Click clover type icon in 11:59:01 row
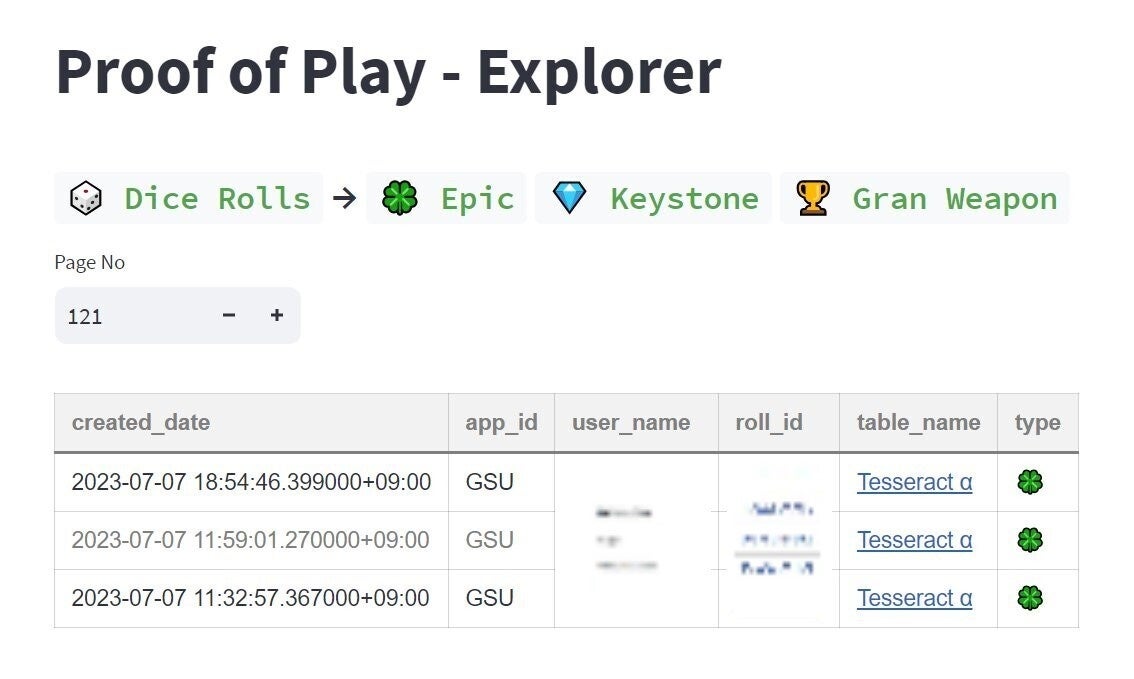 [x=1030, y=540]
